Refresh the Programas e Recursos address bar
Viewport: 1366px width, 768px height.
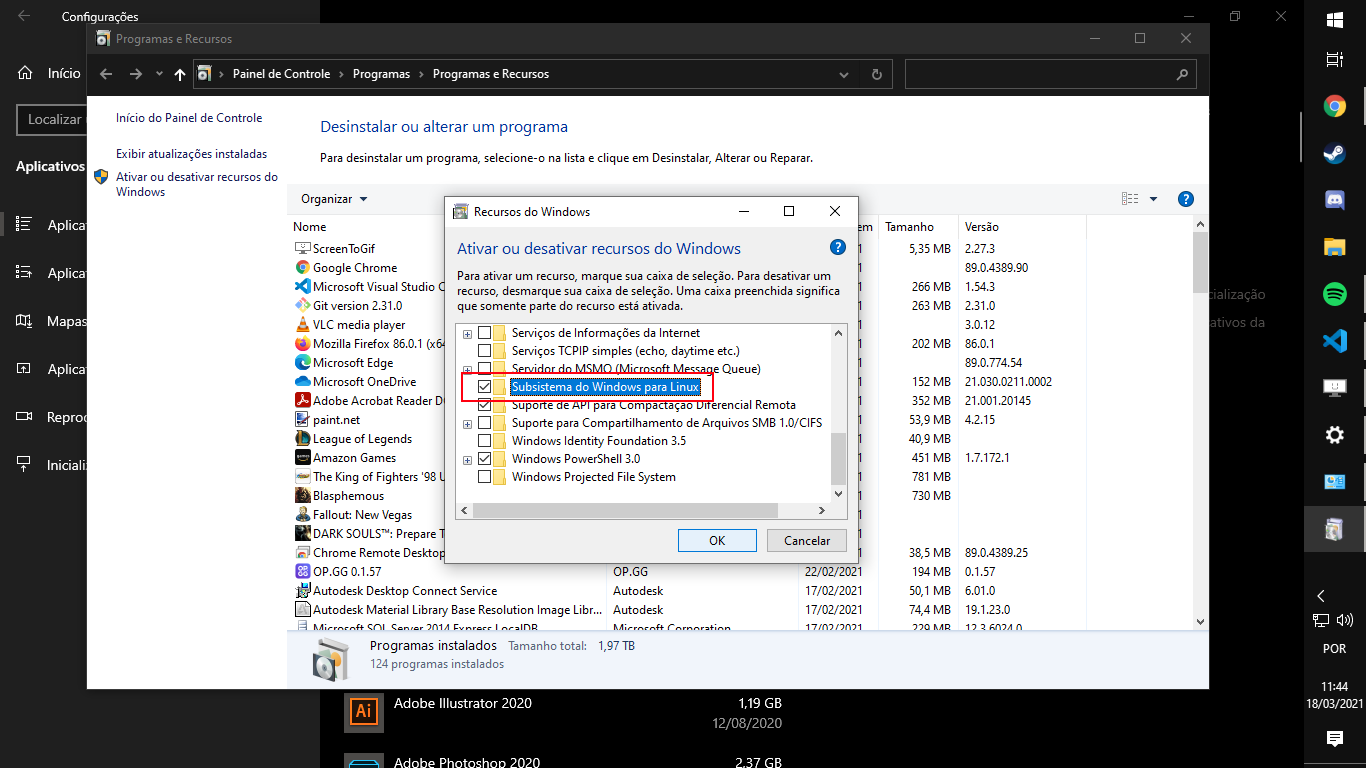pyautogui.click(x=877, y=74)
